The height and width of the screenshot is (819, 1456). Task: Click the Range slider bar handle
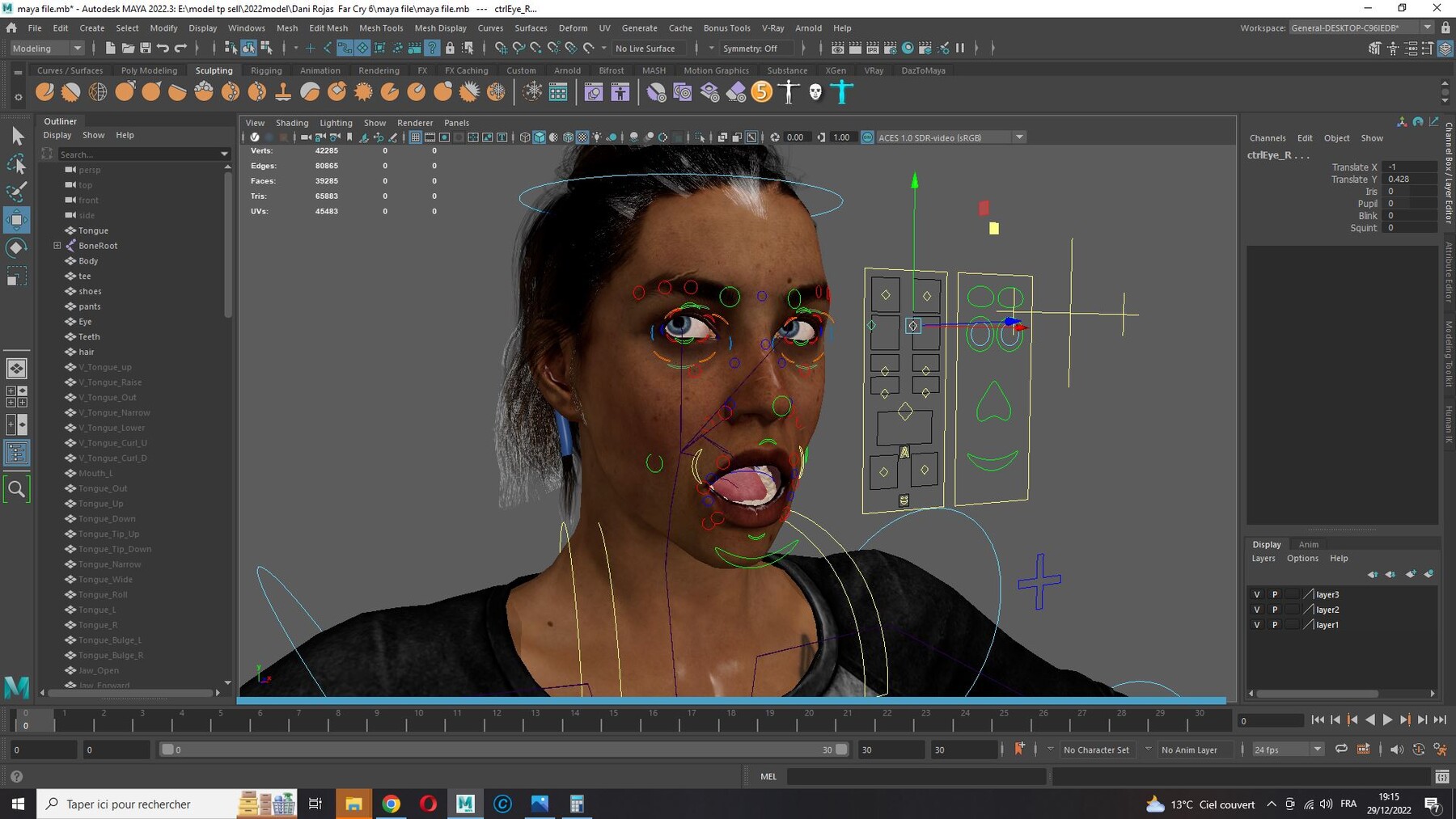pos(503,749)
